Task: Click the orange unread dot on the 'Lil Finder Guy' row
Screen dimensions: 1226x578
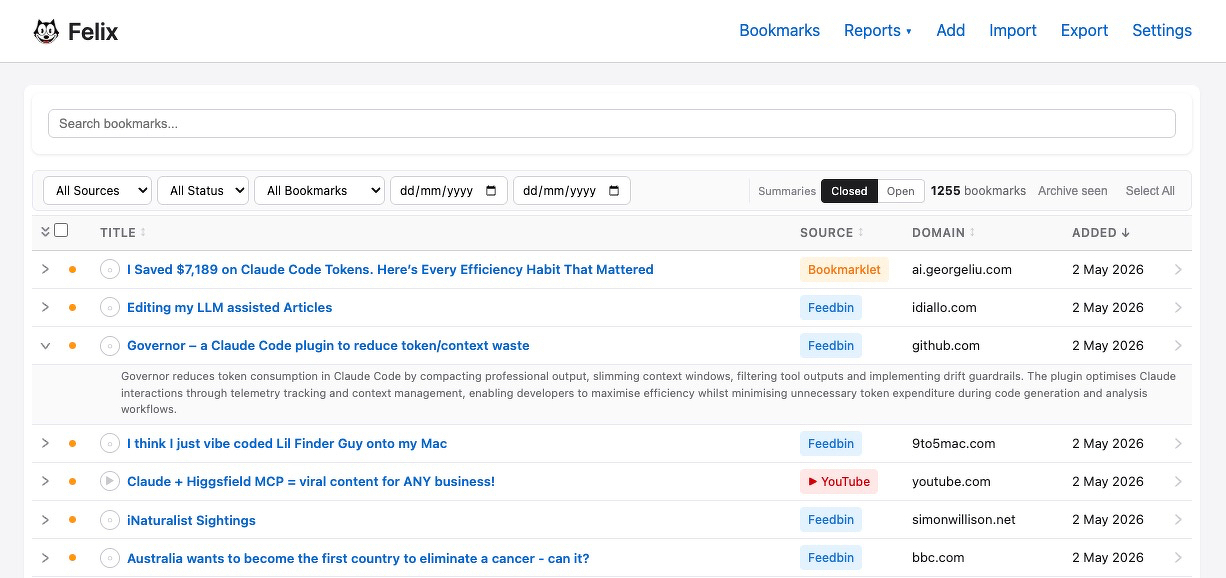Action: [72, 443]
